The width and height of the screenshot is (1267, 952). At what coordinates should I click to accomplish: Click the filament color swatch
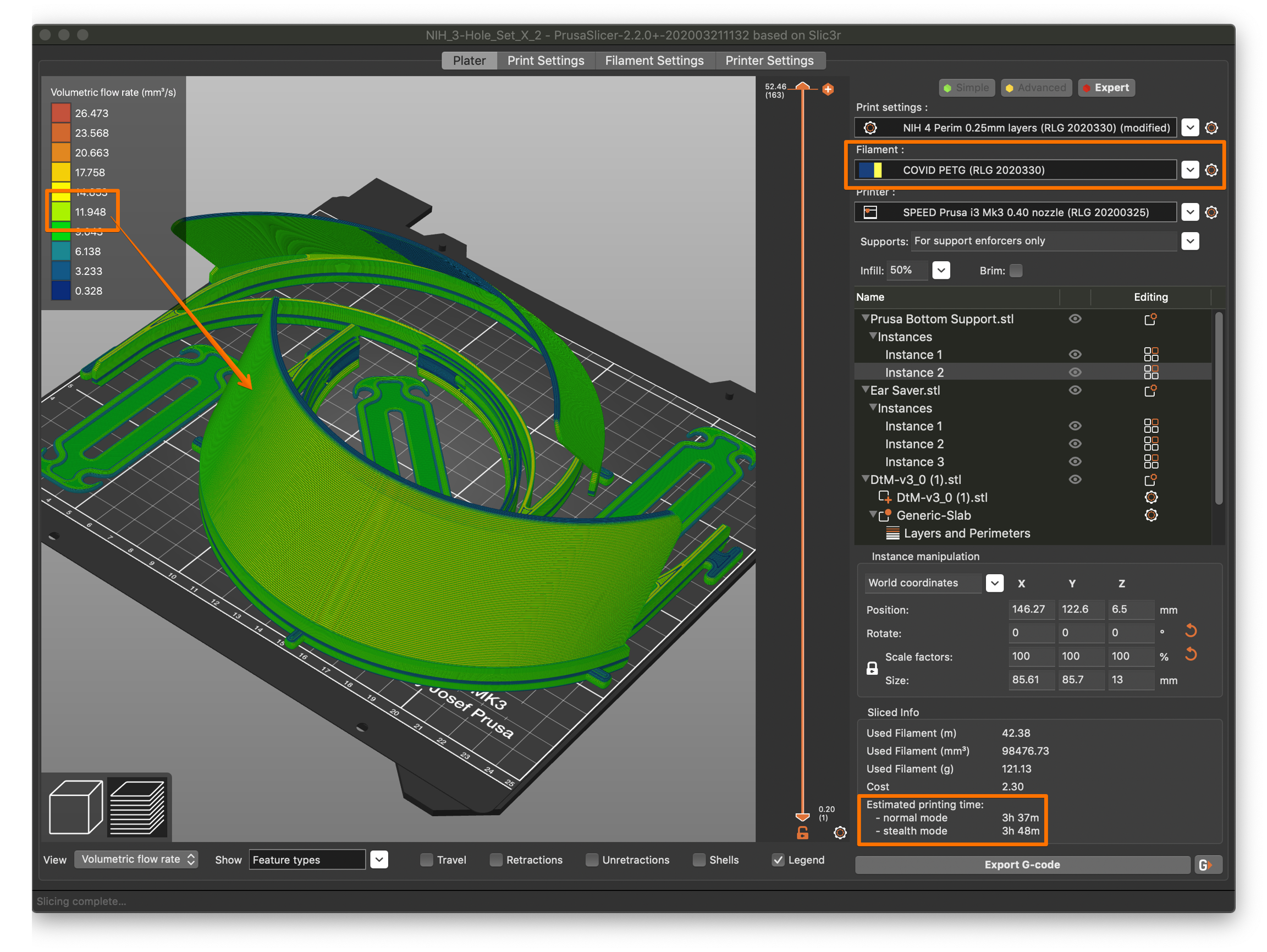point(870,169)
